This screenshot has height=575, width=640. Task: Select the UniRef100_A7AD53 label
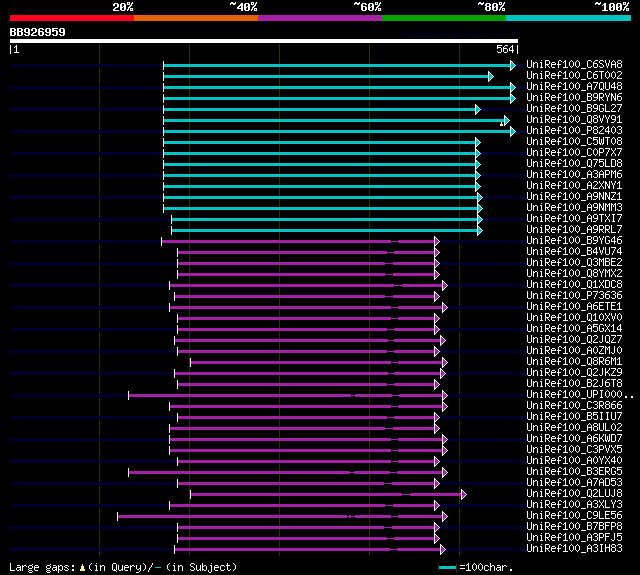(x=574, y=483)
